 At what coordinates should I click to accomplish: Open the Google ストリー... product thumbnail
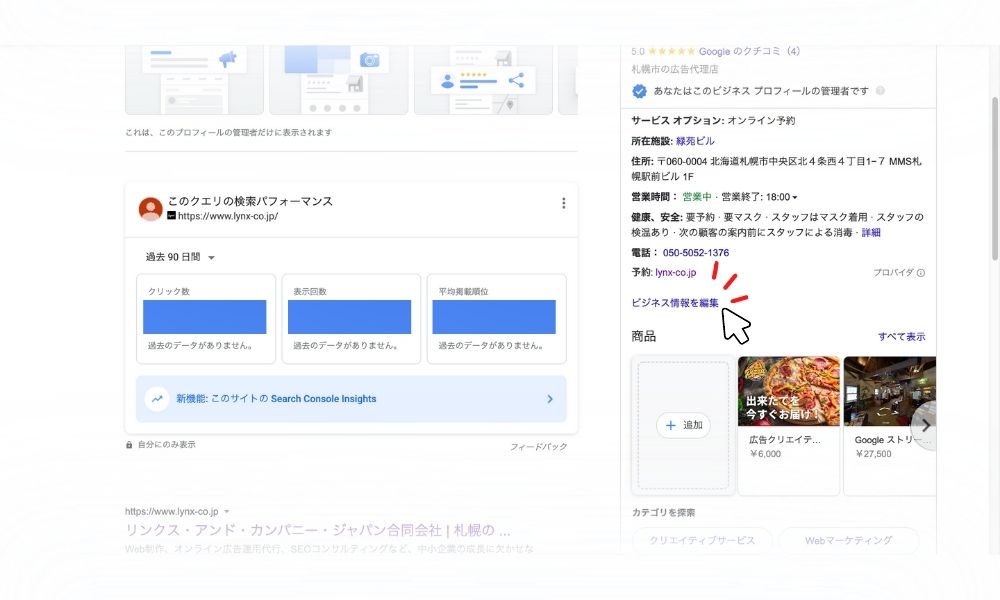pos(890,391)
